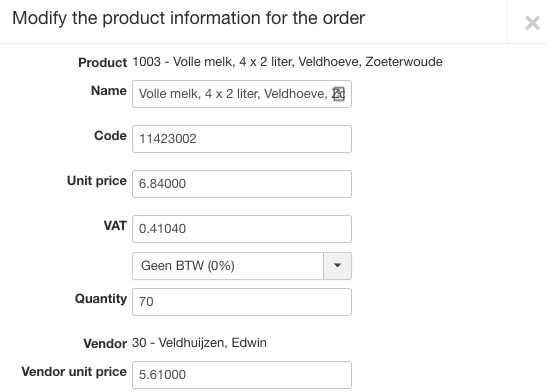Click the bold Name label
Viewport: 547px width, 392px height.
pyautogui.click(x=109, y=91)
